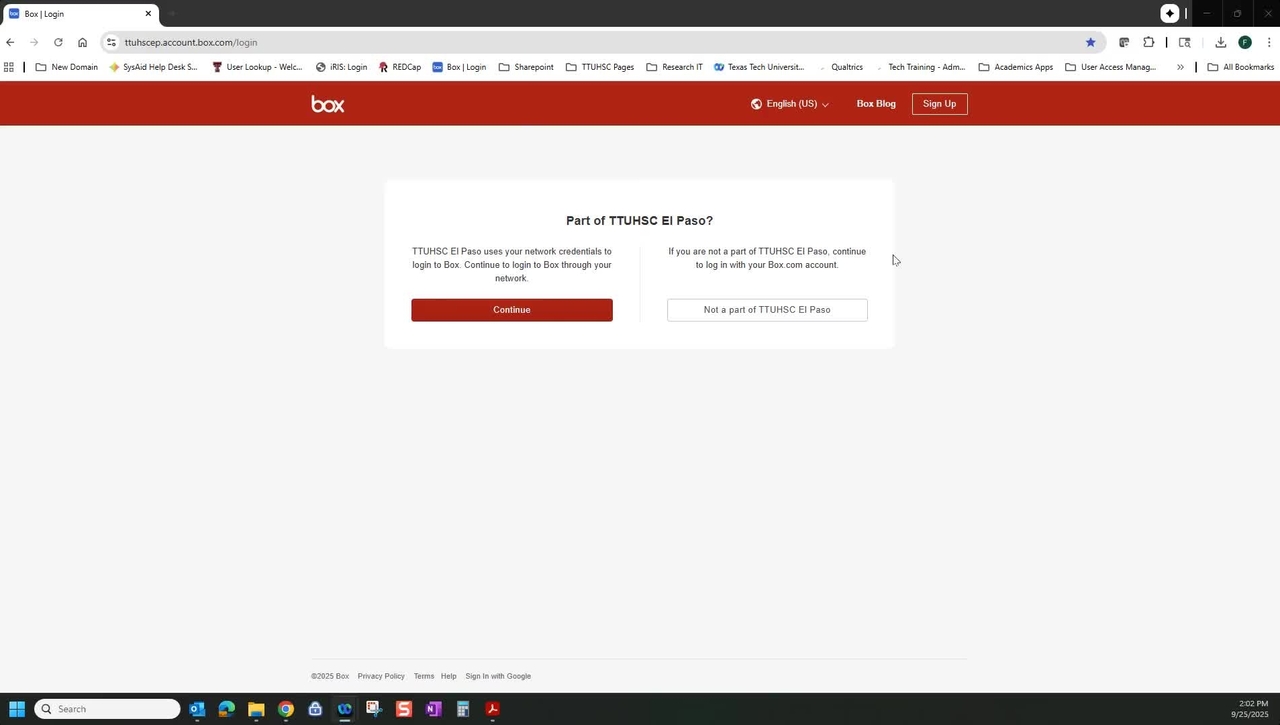
Task: Open the media control icon in toolbar
Action: coord(1124,42)
